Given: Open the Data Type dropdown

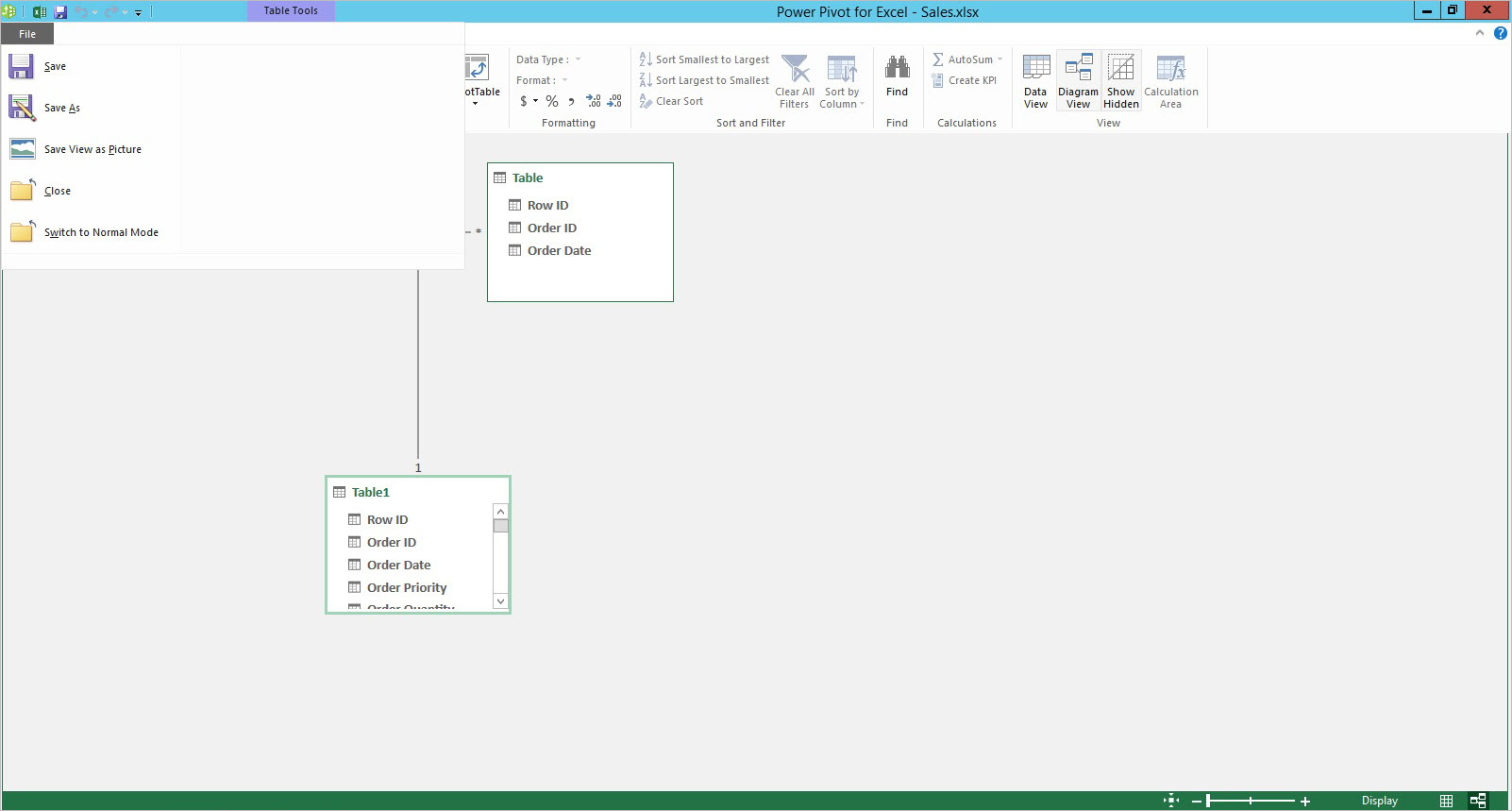Looking at the screenshot, I should 578,59.
